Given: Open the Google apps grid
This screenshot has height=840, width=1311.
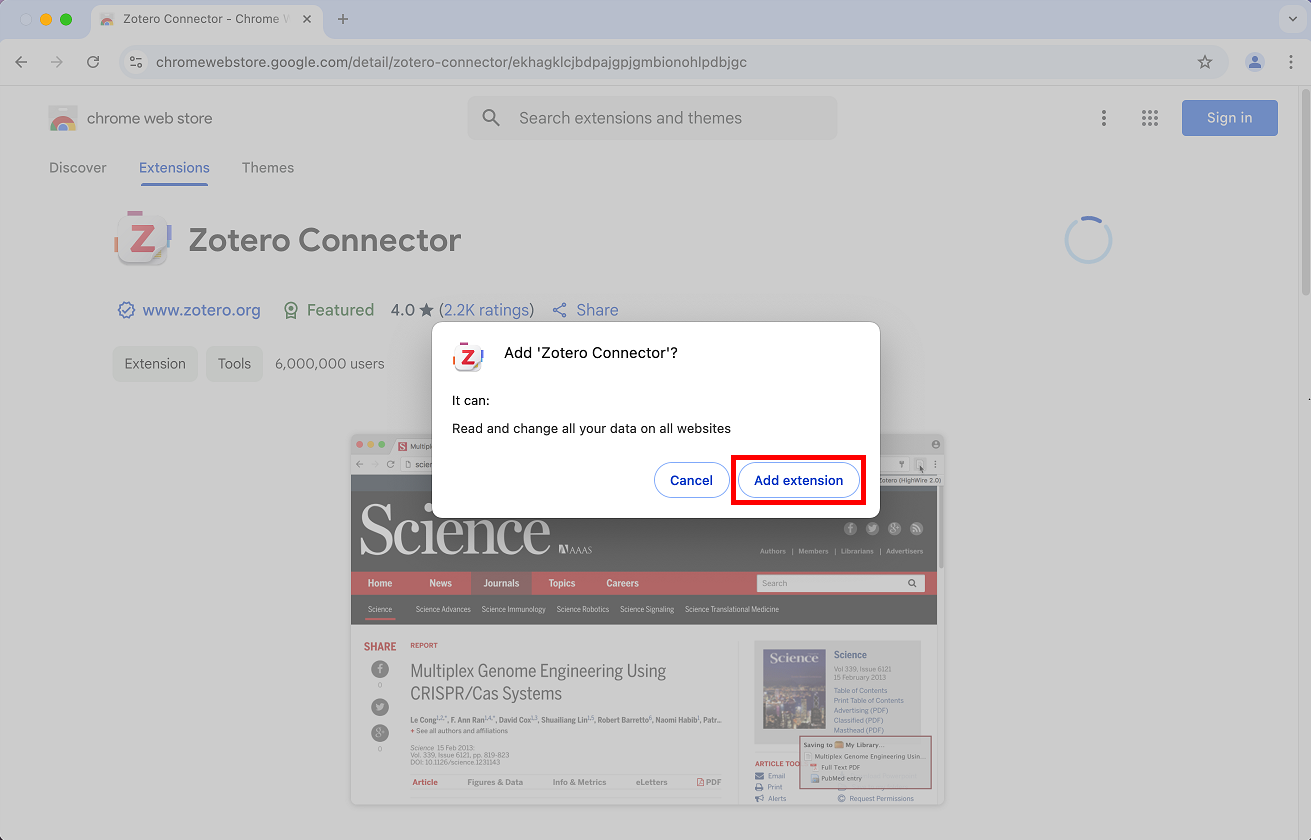Looking at the screenshot, I should click(x=1150, y=118).
